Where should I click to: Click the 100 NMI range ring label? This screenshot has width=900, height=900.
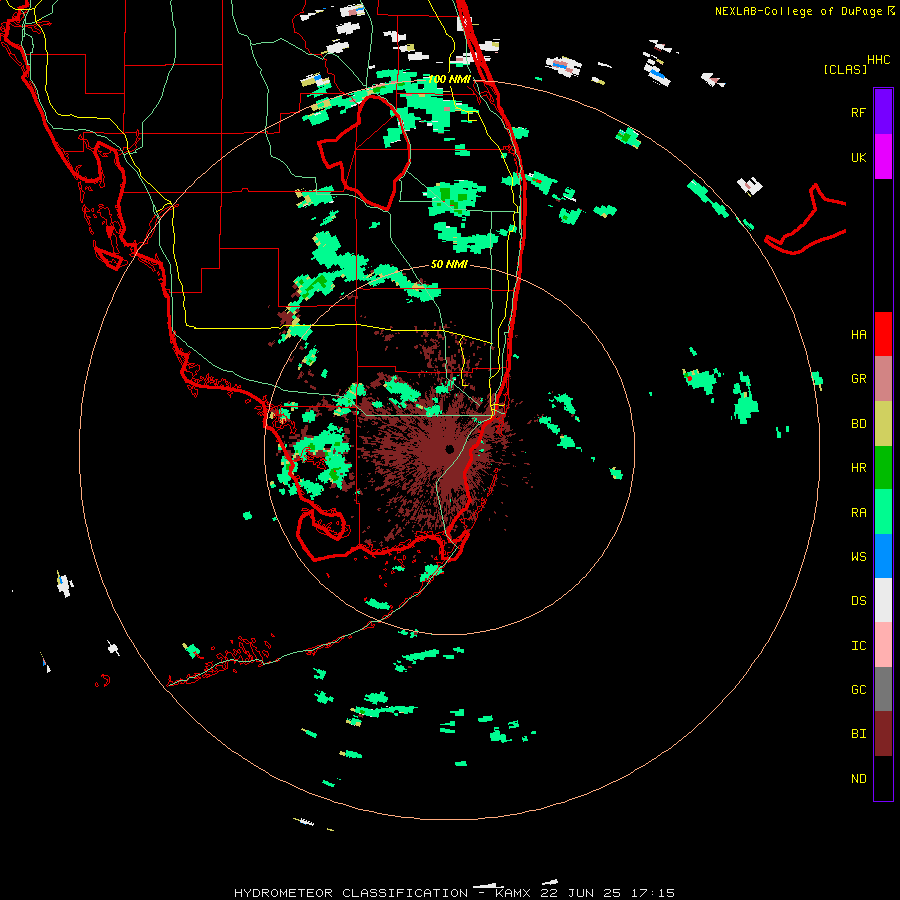pyautogui.click(x=449, y=79)
